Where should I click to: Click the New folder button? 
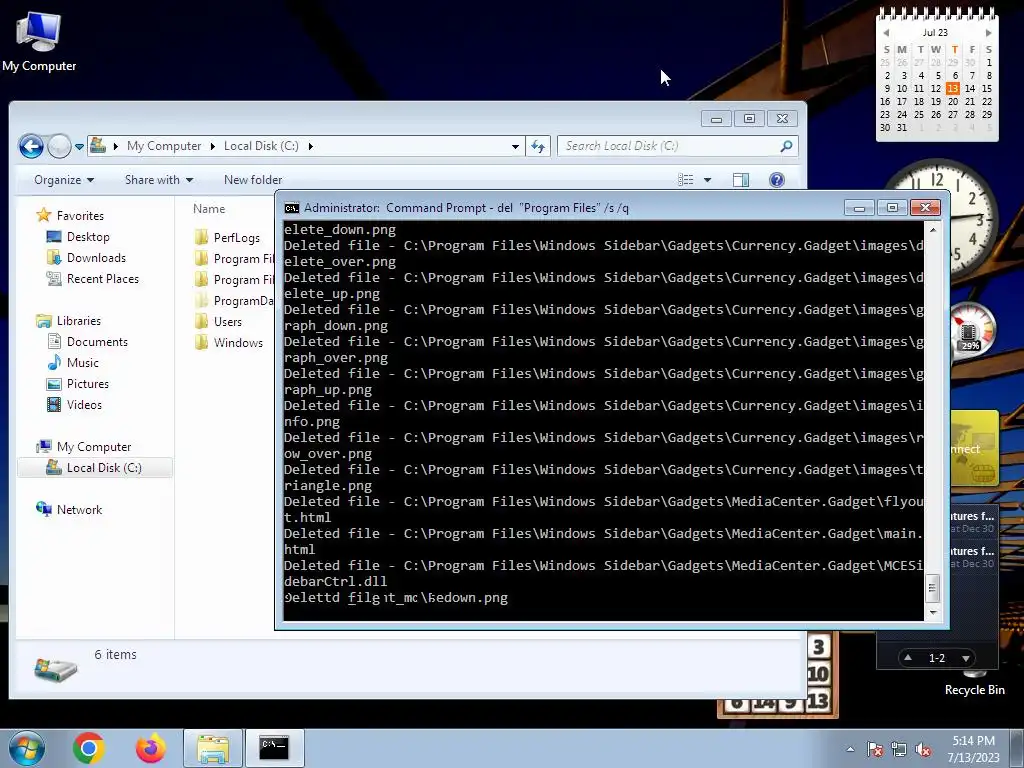click(253, 180)
